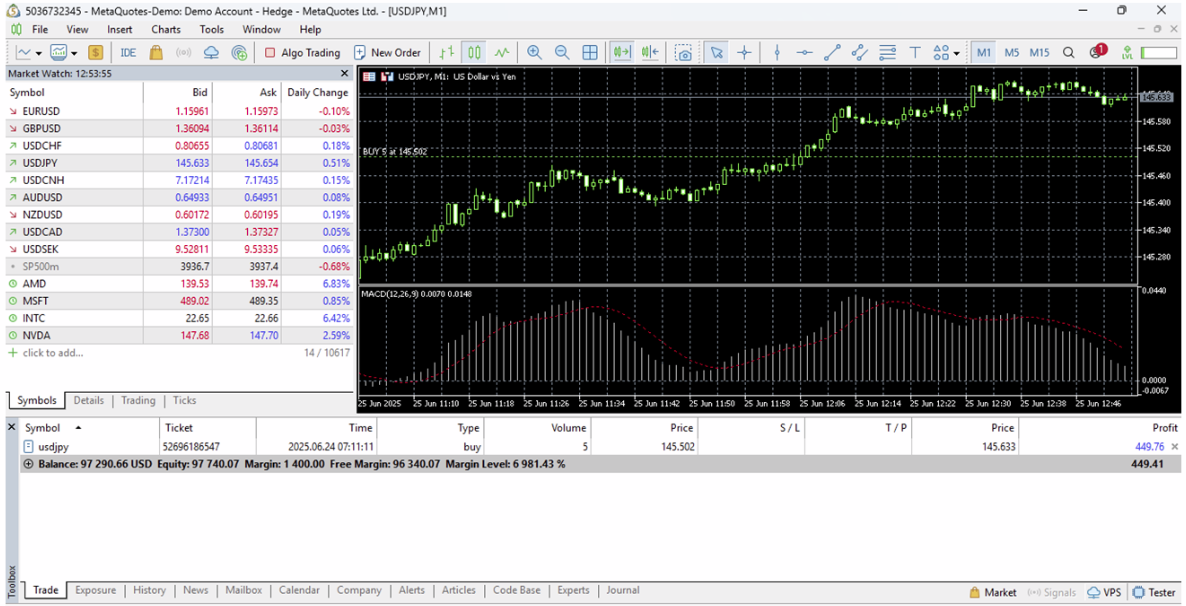Viewport: 1186px width, 606px height.
Task: Select the Text label tool
Action: click(914, 53)
